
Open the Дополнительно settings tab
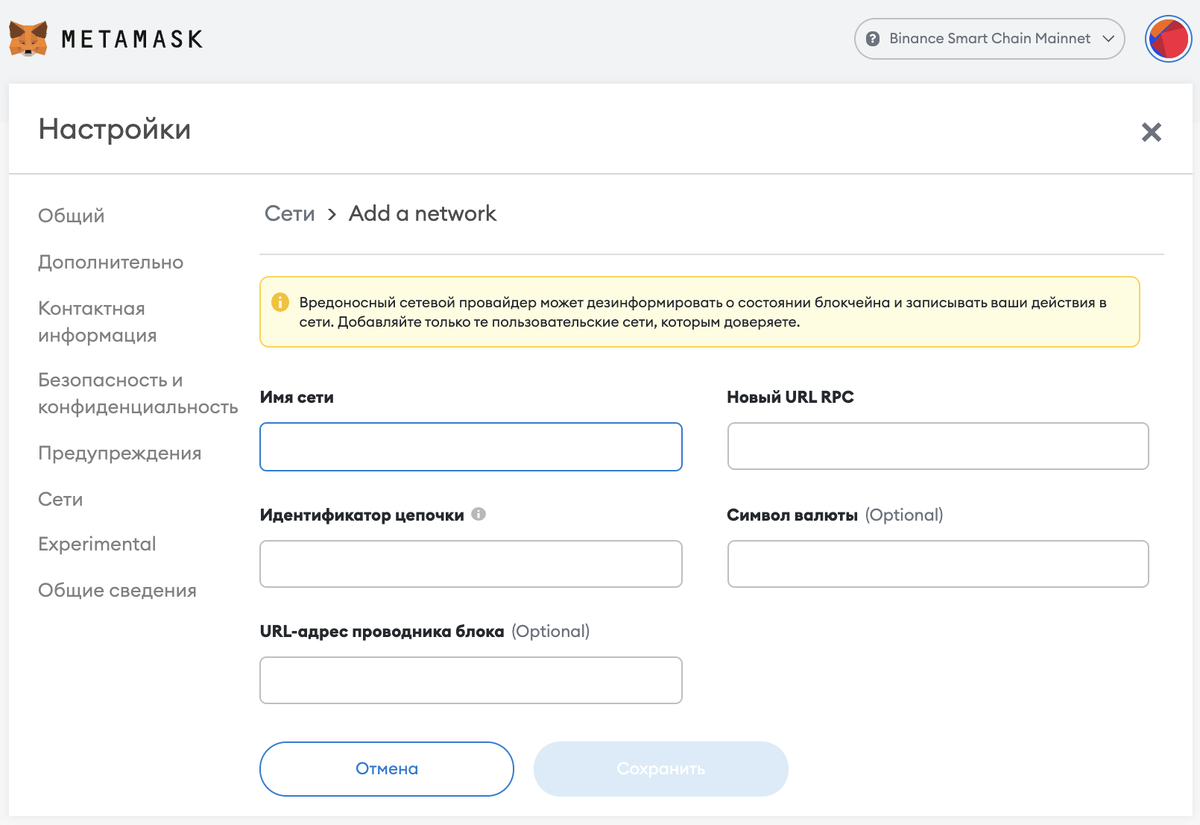pyautogui.click(x=111, y=262)
